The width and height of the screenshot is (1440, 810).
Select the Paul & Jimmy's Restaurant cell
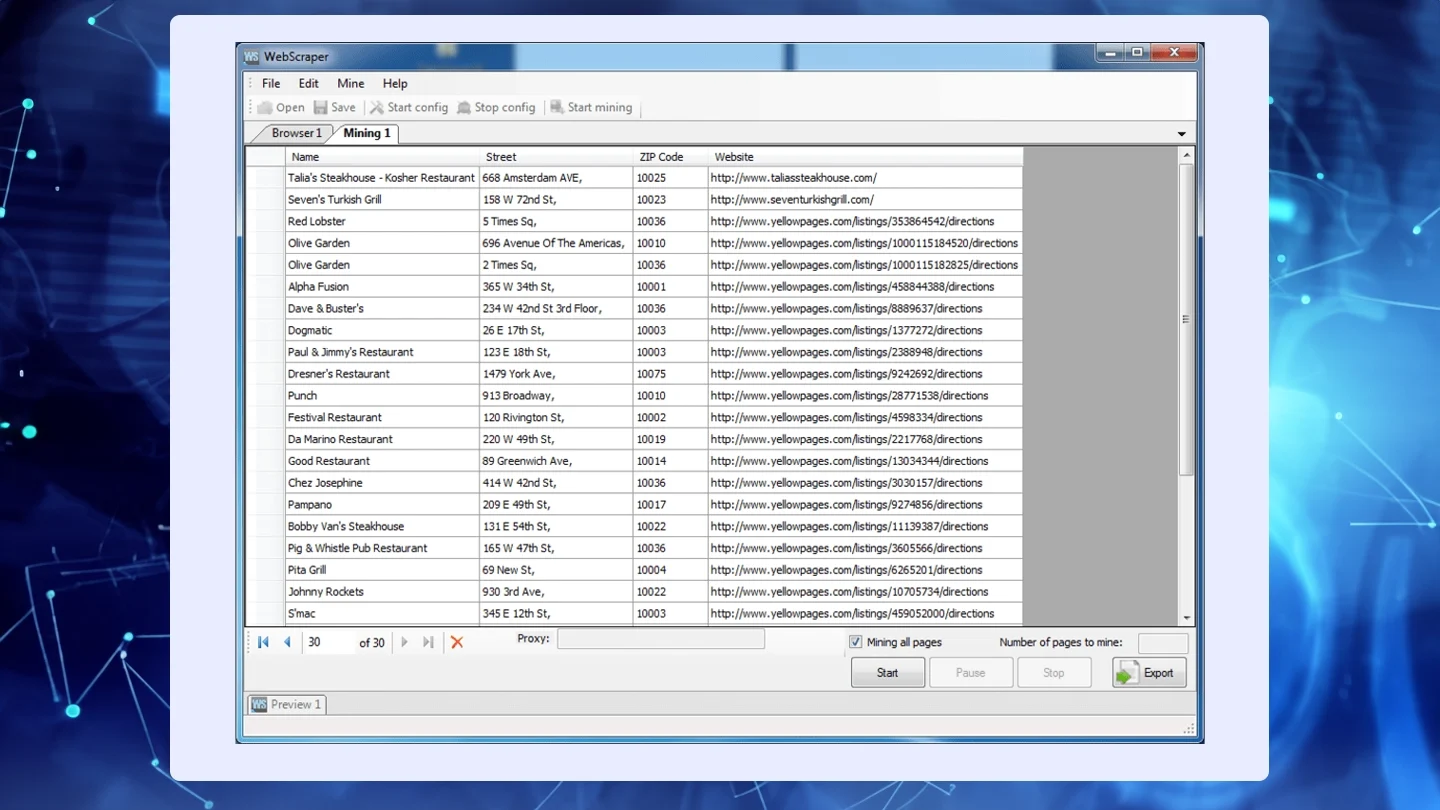pyautogui.click(x=382, y=352)
